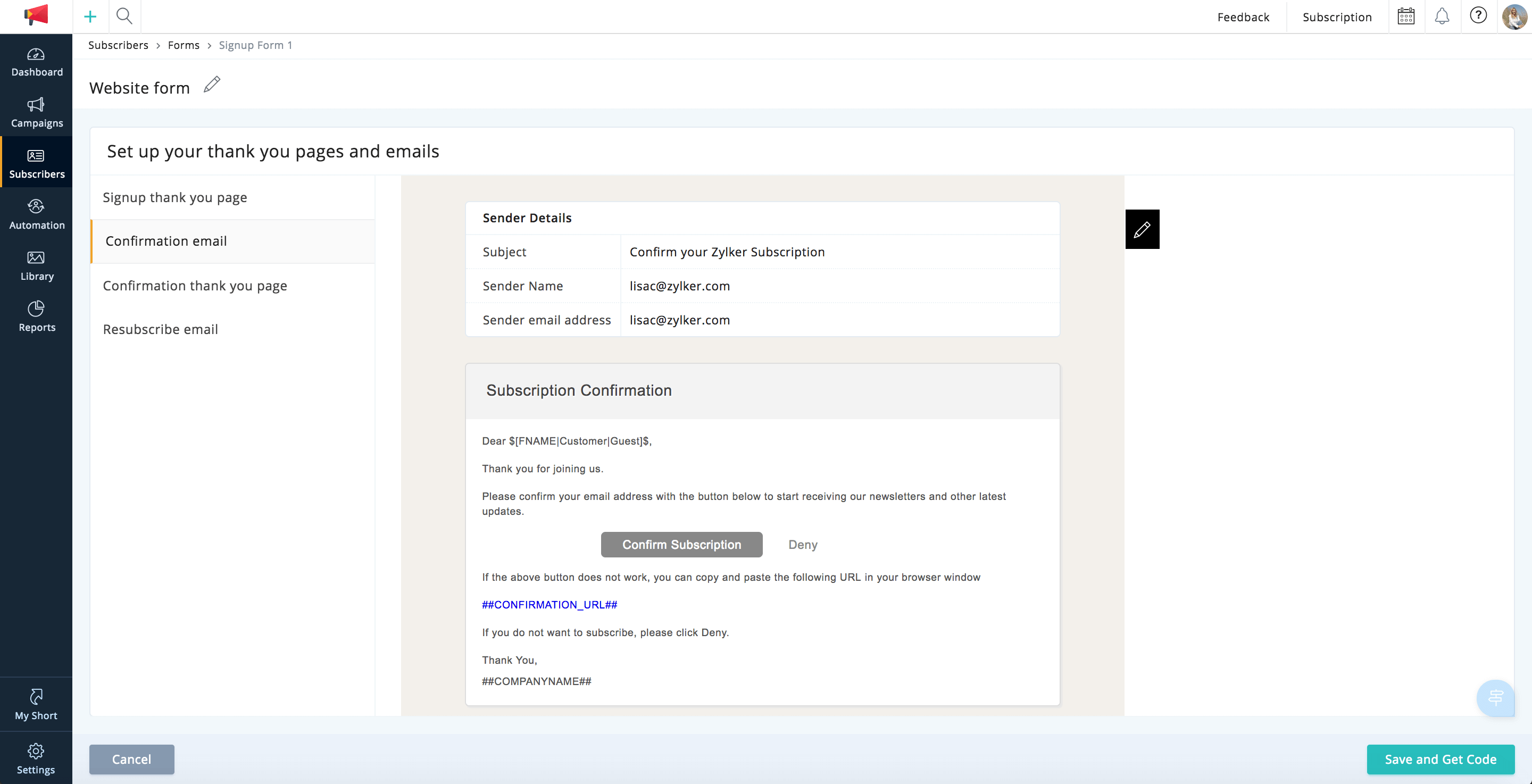Select Confirmation thank you page tab
1532x784 pixels.
tap(232, 286)
